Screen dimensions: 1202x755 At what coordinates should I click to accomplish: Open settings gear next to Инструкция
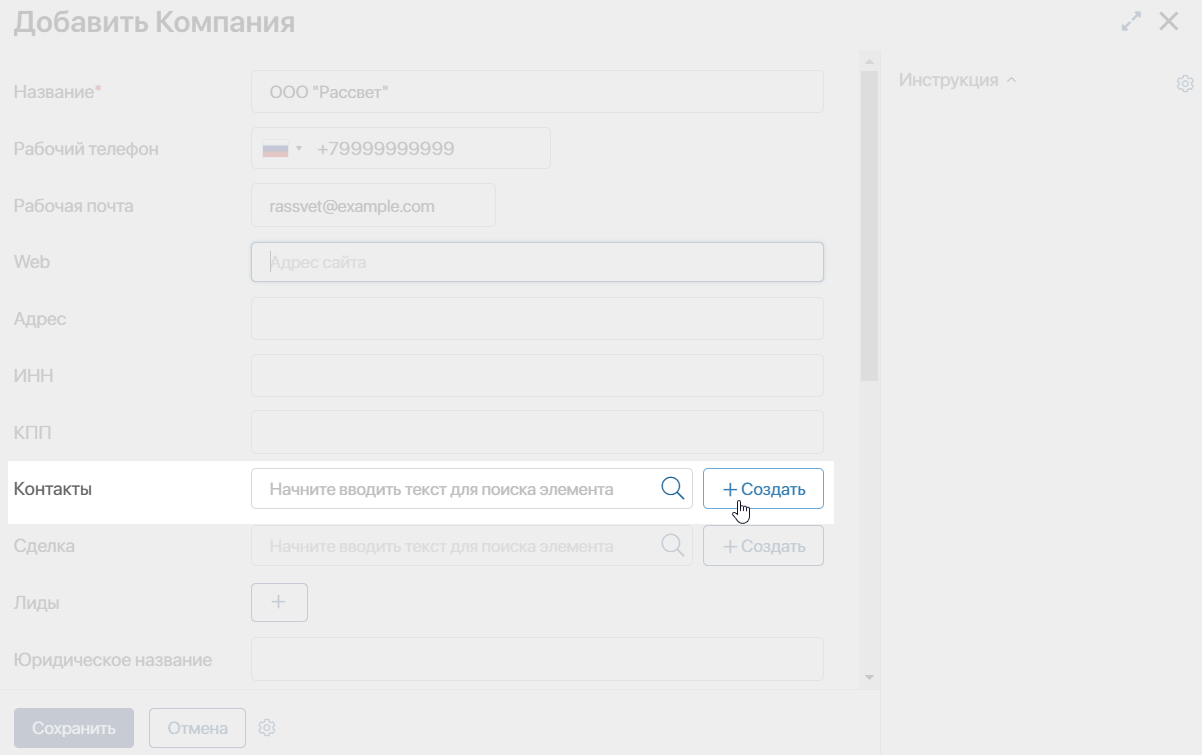click(x=1185, y=84)
